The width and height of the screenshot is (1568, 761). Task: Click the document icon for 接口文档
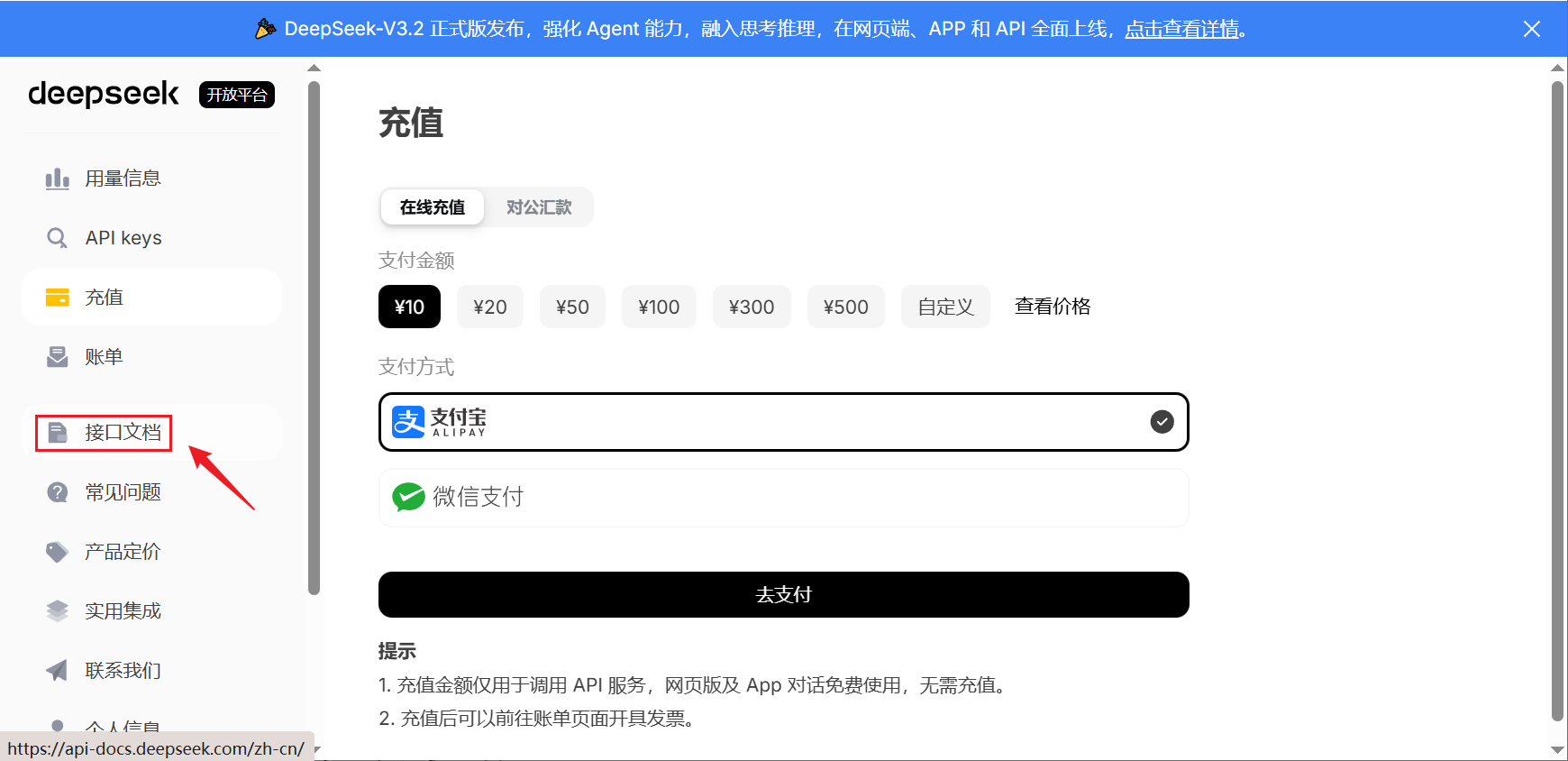(x=58, y=433)
